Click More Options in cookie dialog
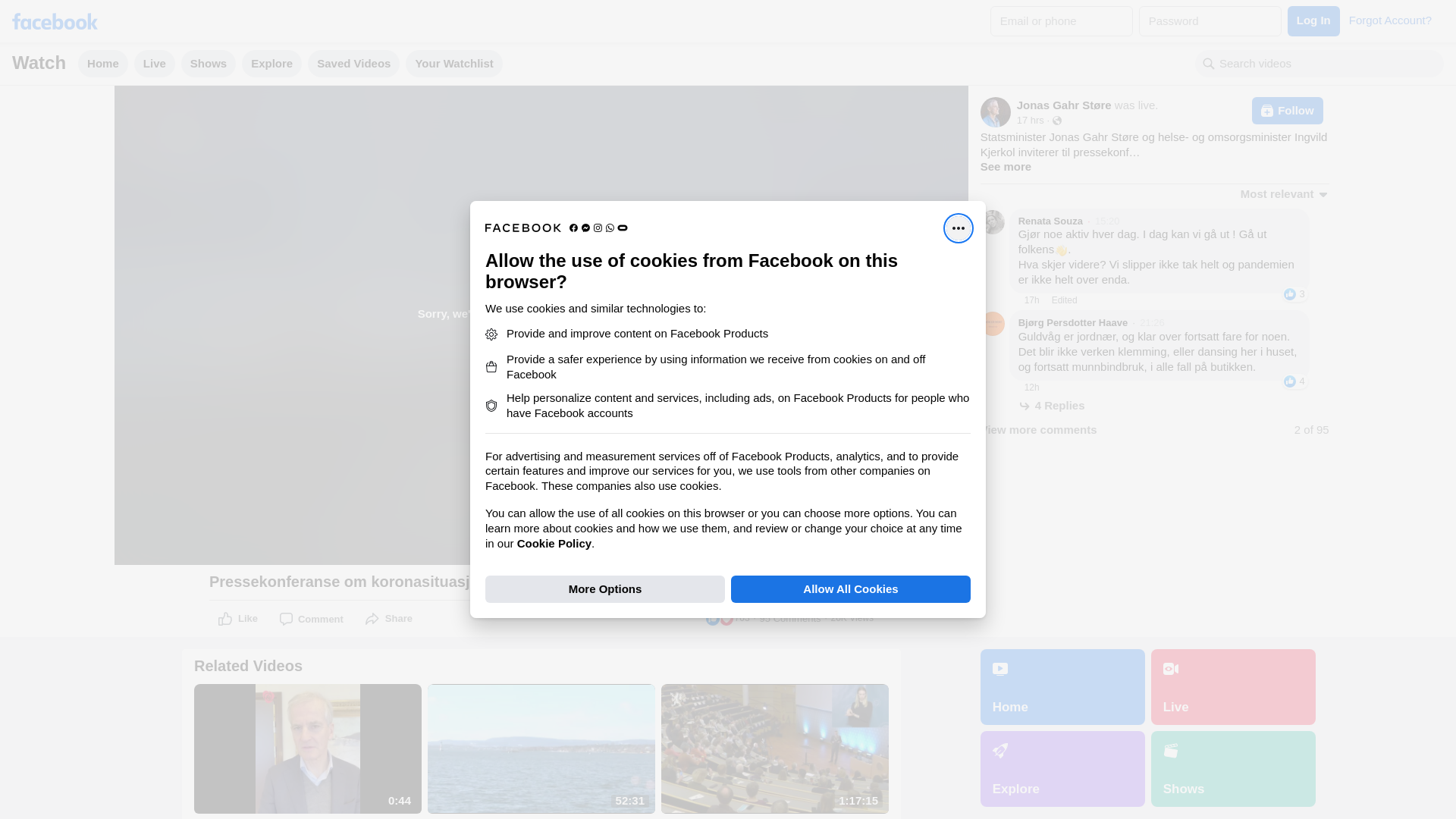The width and height of the screenshot is (1456, 819). click(605, 589)
